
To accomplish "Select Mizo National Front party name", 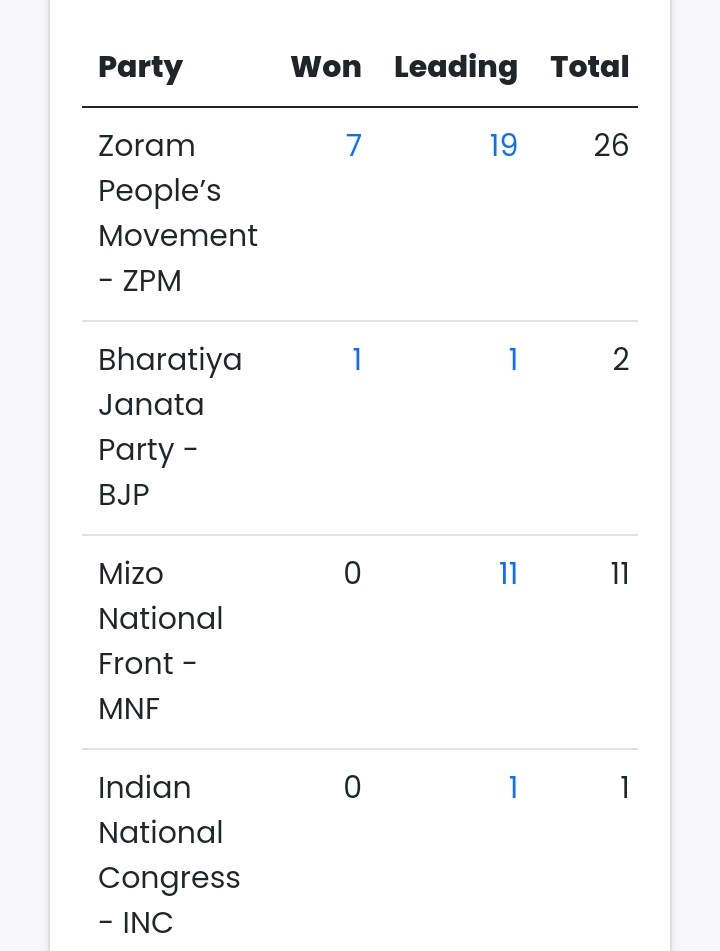I will pyautogui.click(x=160, y=641).
